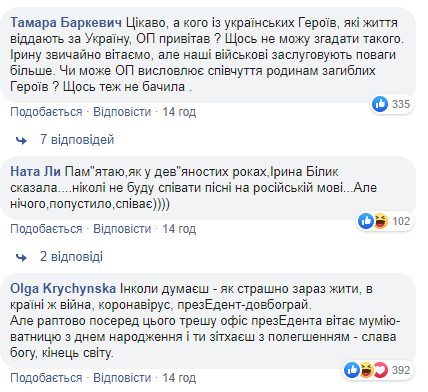Click the heart reaction on Olga Krychynska's comment
Image resolution: width=428 pixels, height=392 pixels.
[380, 370]
